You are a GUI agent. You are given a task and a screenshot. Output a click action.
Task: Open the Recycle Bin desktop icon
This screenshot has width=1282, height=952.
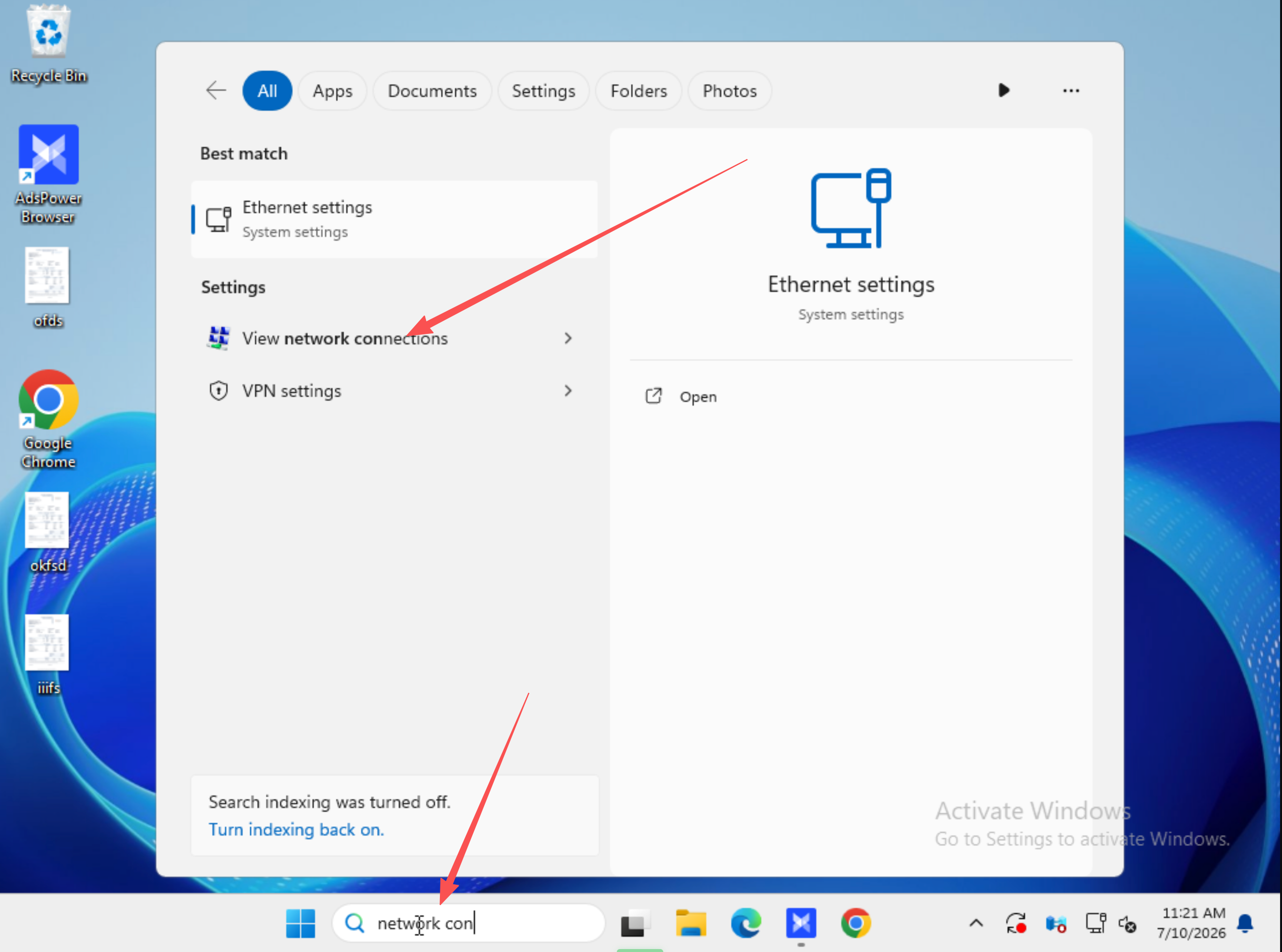click(x=48, y=43)
